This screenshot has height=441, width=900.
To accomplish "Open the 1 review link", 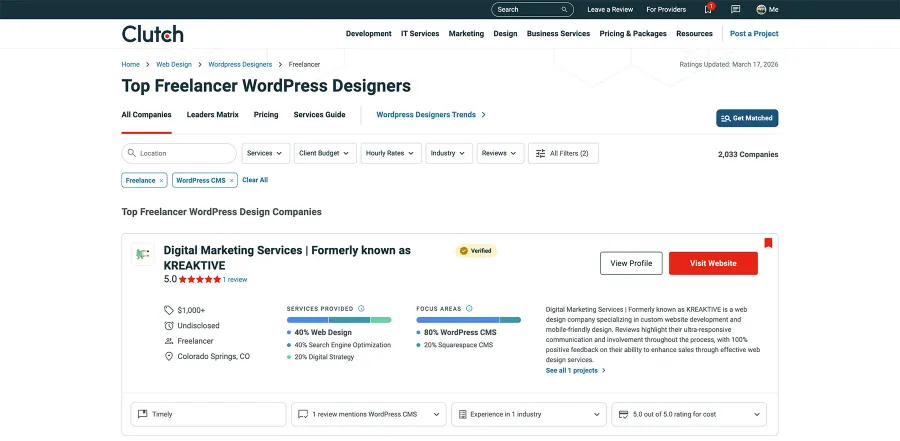I will coord(235,280).
